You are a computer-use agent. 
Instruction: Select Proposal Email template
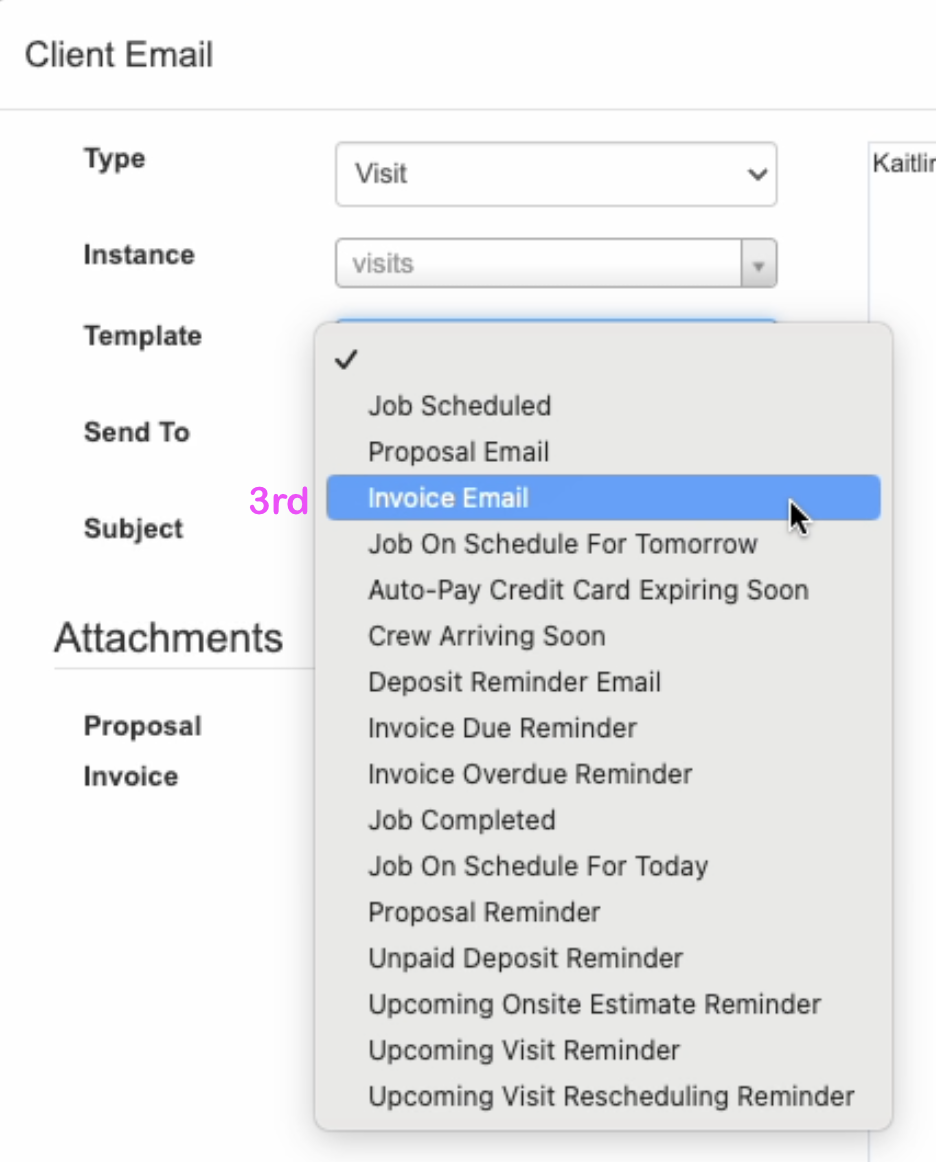[x=458, y=452]
